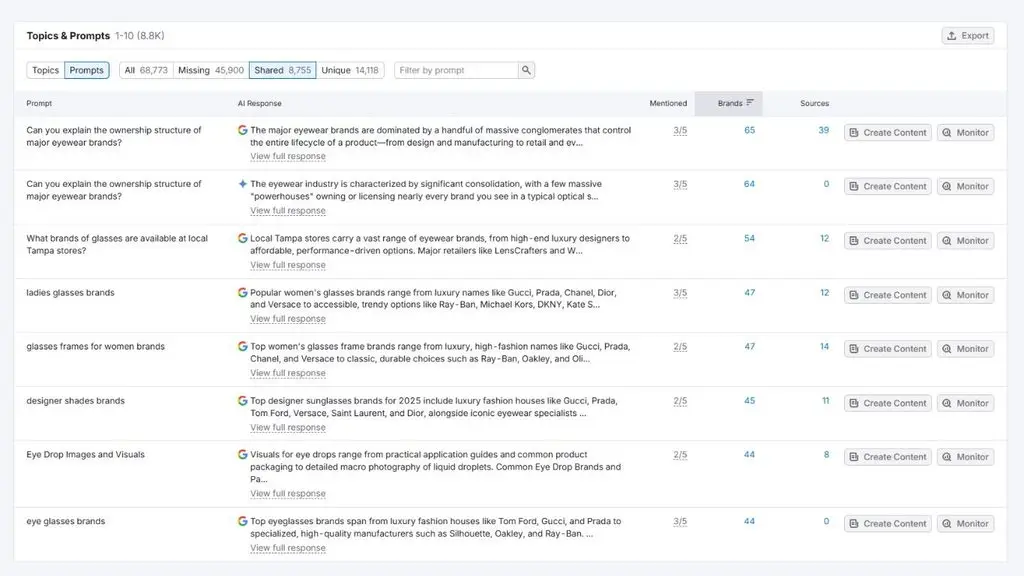Select the Prompts view tab

[x=86, y=70]
